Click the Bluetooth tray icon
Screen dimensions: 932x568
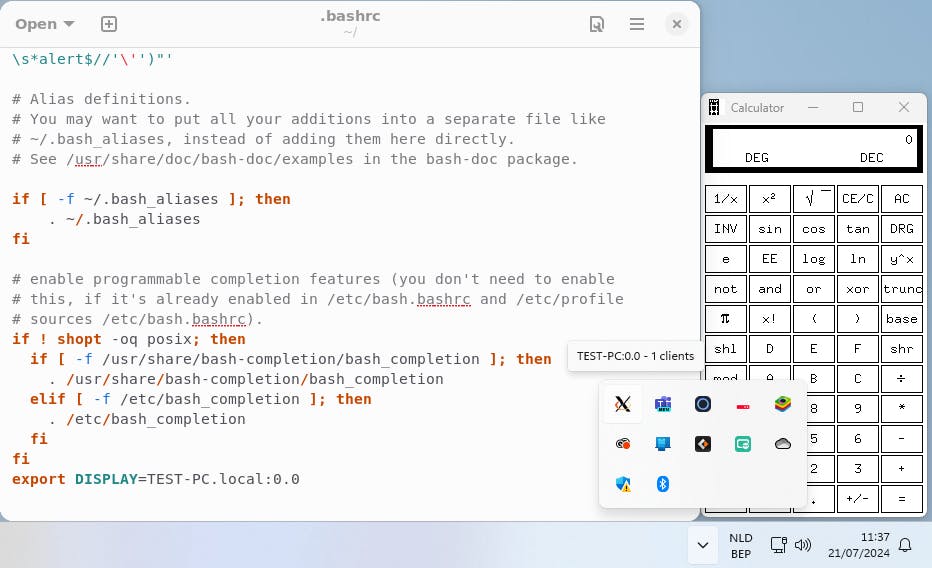663,484
